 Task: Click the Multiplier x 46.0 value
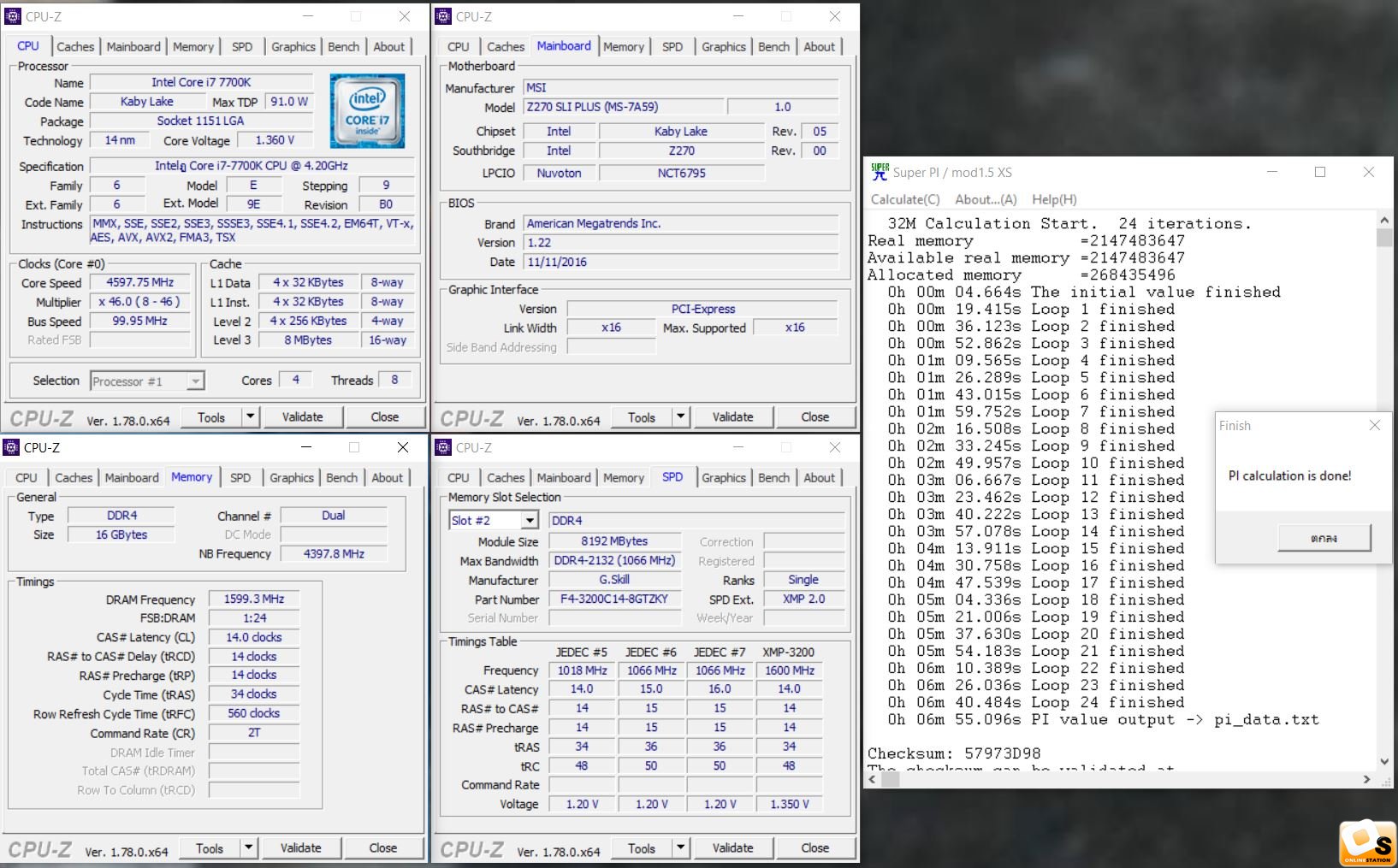pos(140,302)
